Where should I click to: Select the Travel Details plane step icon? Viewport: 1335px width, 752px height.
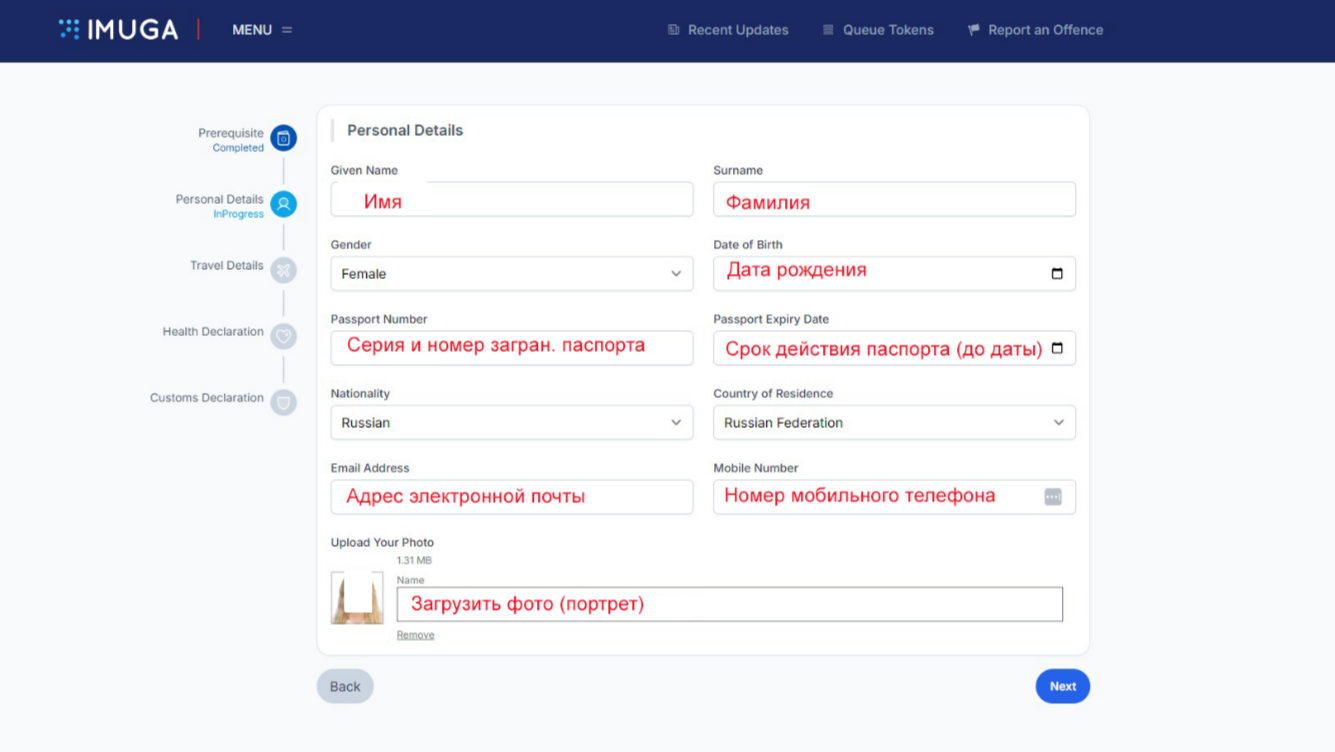point(284,270)
